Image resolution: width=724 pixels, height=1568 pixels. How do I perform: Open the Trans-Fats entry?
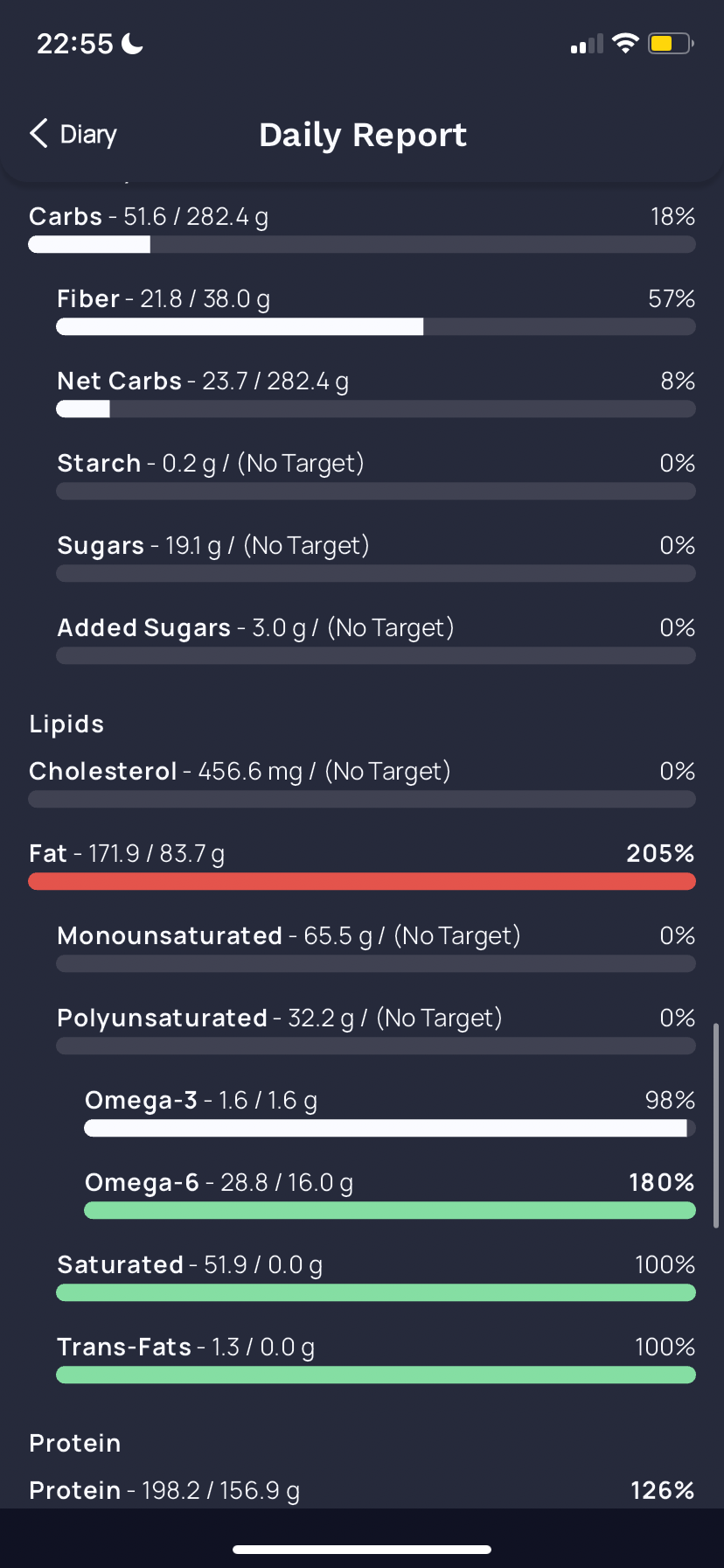click(376, 1360)
